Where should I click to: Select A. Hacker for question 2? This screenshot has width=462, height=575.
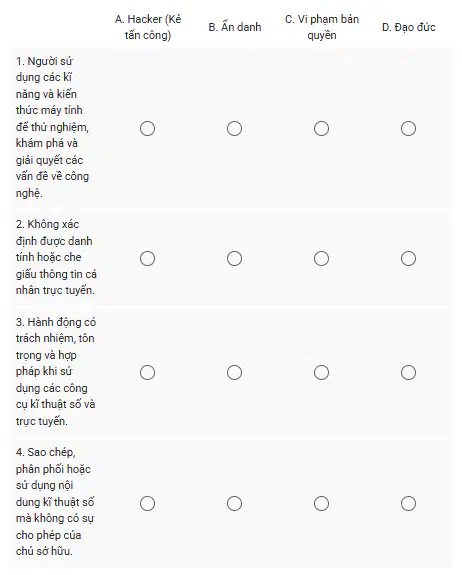point(147,259)
